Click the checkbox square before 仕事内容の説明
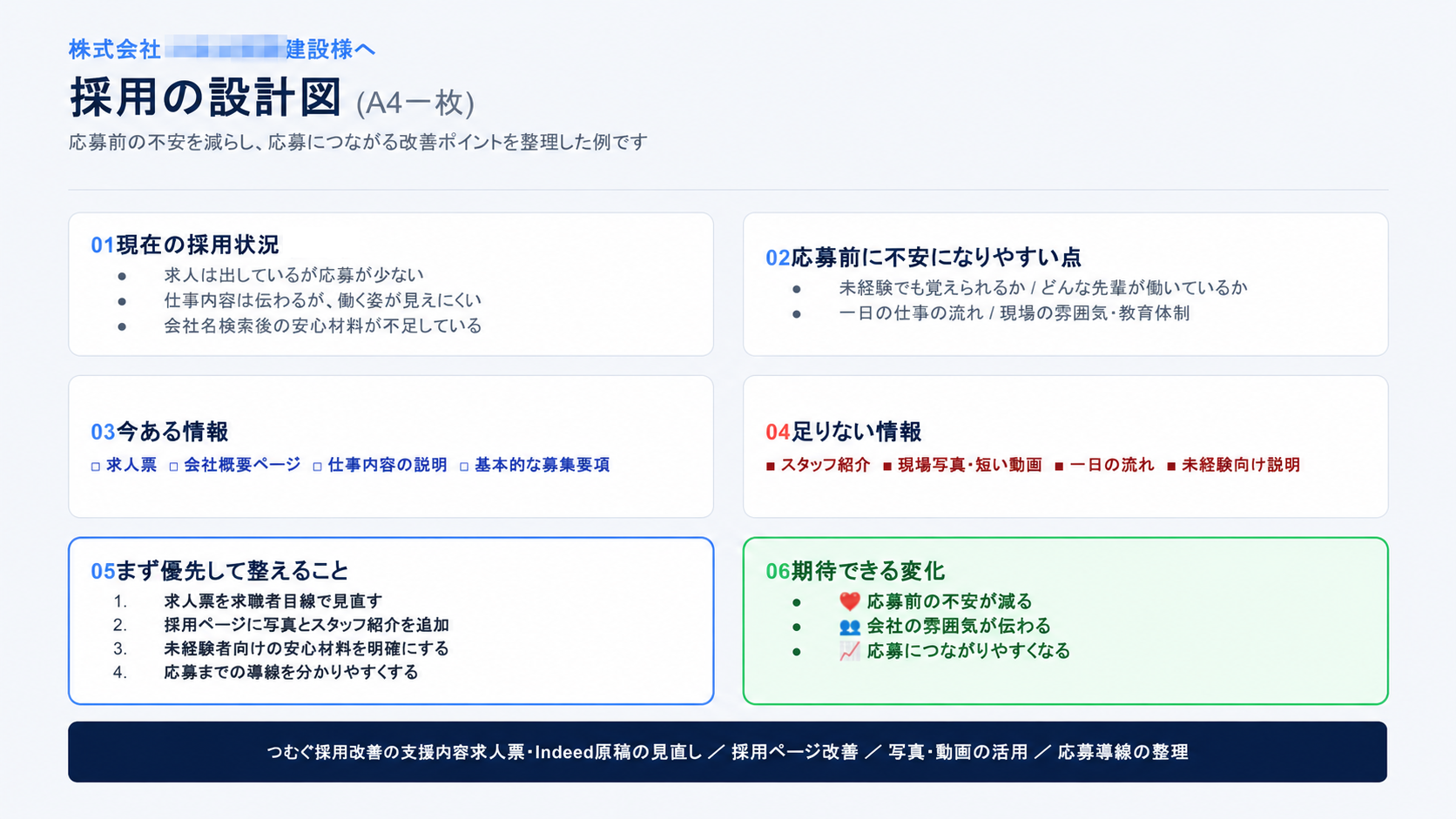The width and height of the screenshot is (1456, 819). 317,467
